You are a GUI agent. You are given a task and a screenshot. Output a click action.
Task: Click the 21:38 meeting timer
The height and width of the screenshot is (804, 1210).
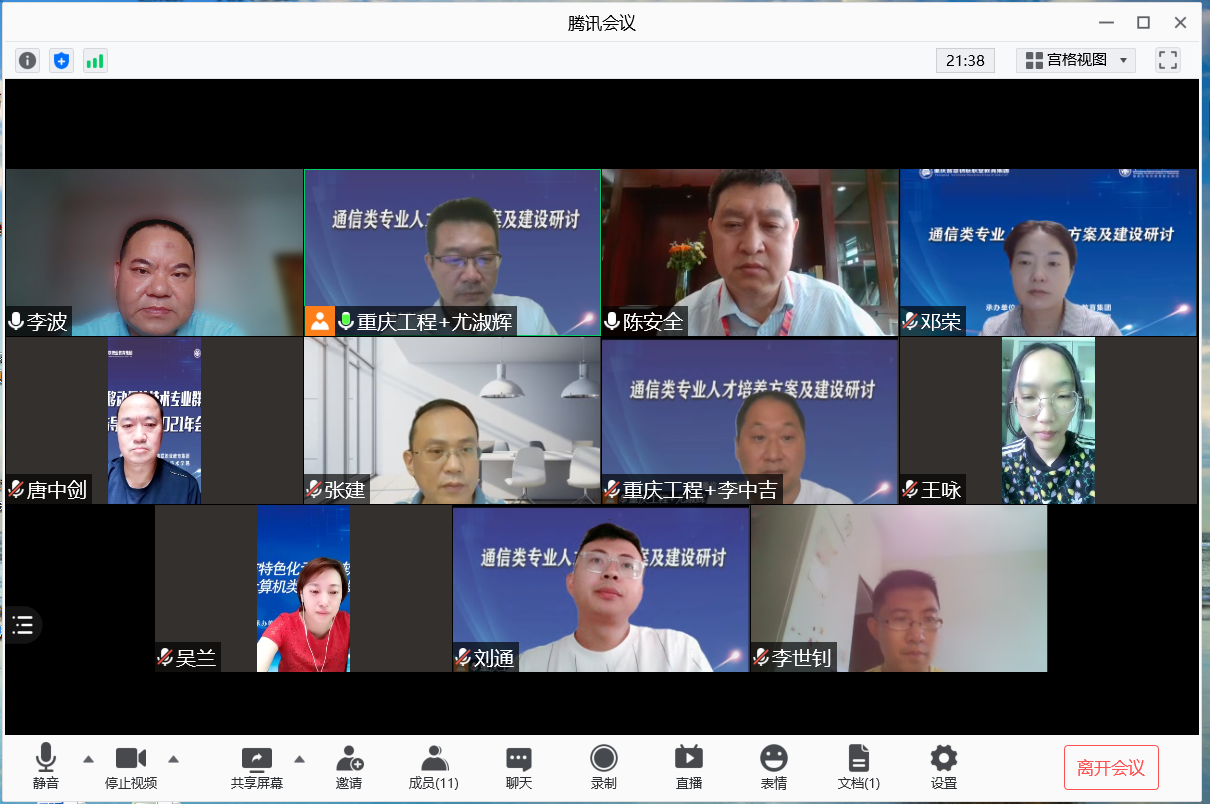click(965, 60)
